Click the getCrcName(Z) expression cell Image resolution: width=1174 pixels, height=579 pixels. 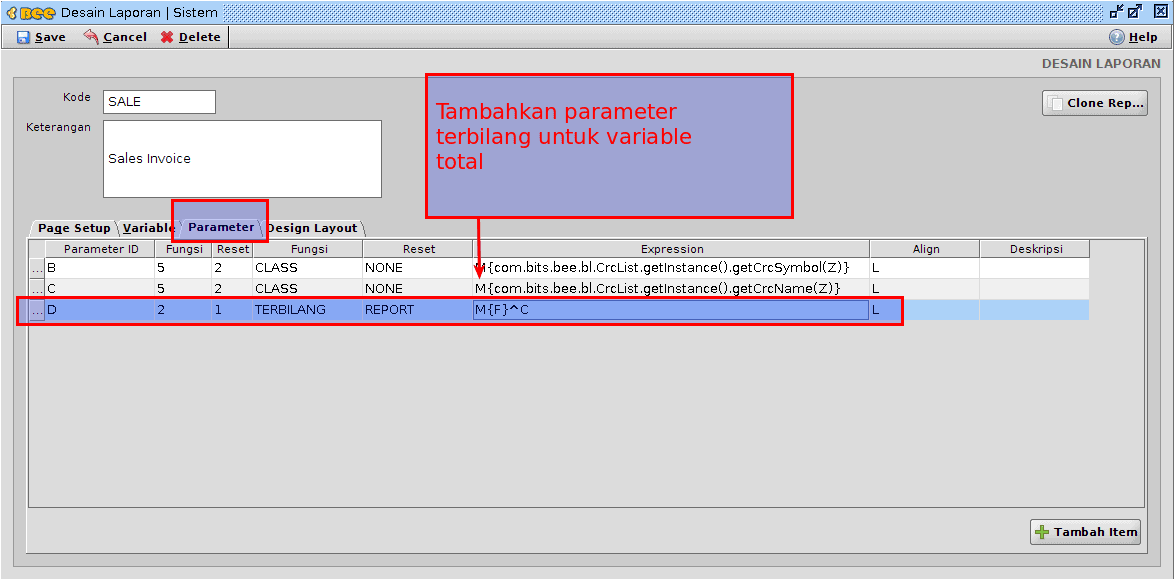[672, 288]
